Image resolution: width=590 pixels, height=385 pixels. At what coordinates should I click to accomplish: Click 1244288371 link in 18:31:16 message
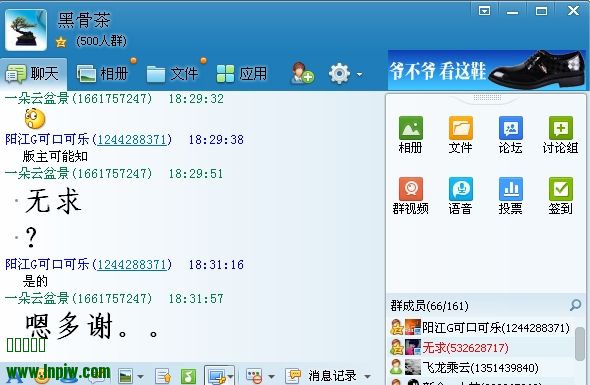point(132,265)
